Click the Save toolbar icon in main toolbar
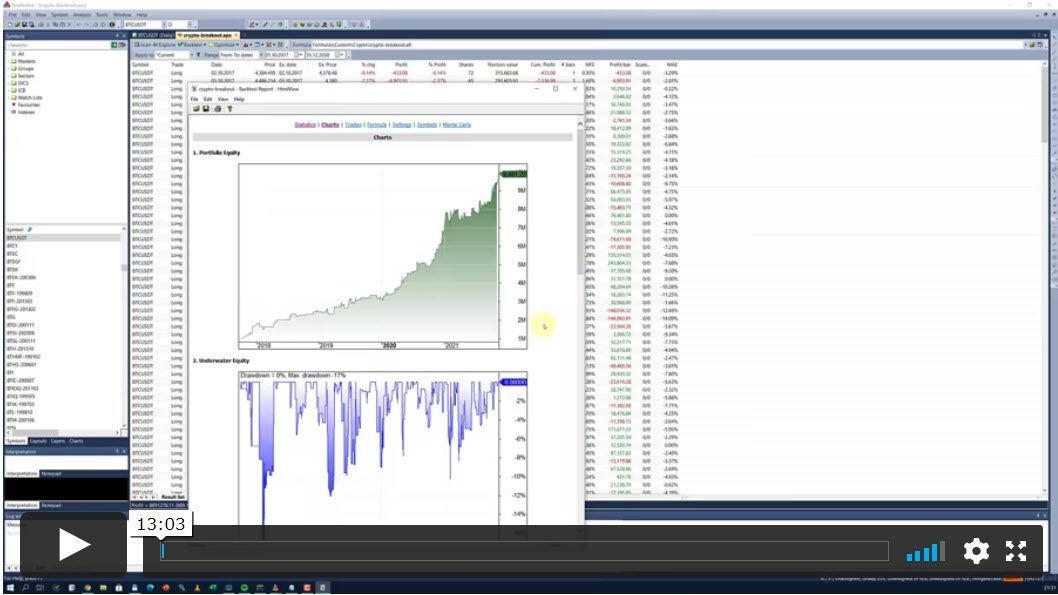 click(x=24, y=24)
